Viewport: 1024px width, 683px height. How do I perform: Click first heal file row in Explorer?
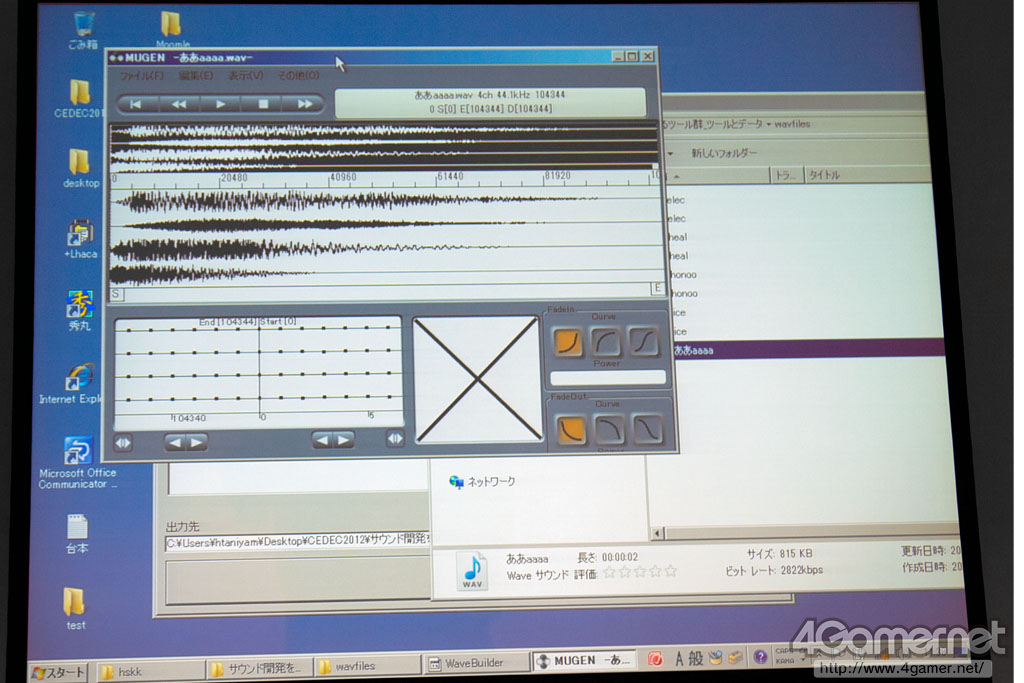(679, 238)
